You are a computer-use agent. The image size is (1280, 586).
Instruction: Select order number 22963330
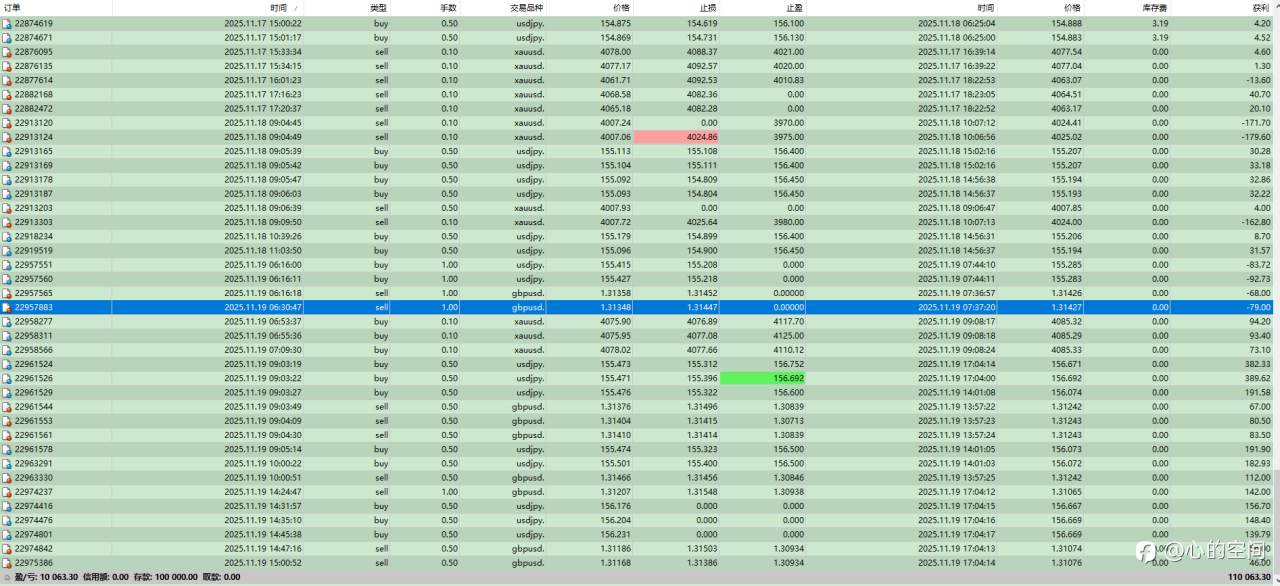[x=34, y=478]
